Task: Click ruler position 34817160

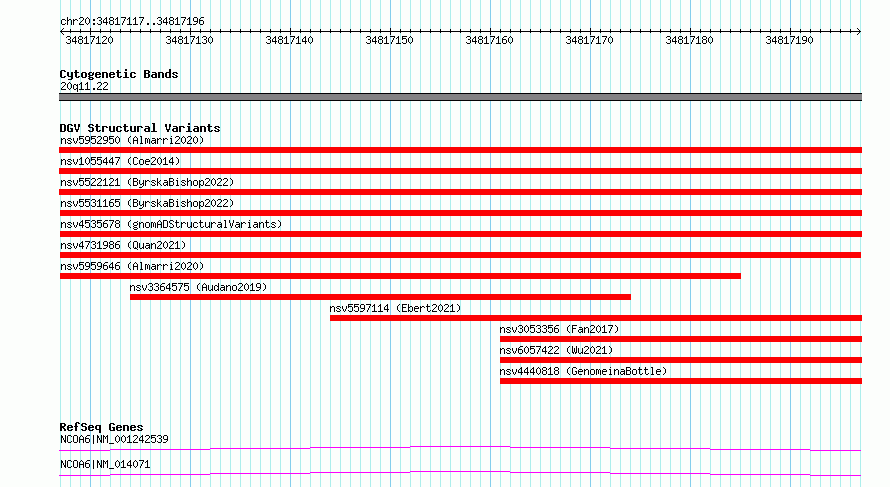Action: pyautogui.click(x=489, y=40)
